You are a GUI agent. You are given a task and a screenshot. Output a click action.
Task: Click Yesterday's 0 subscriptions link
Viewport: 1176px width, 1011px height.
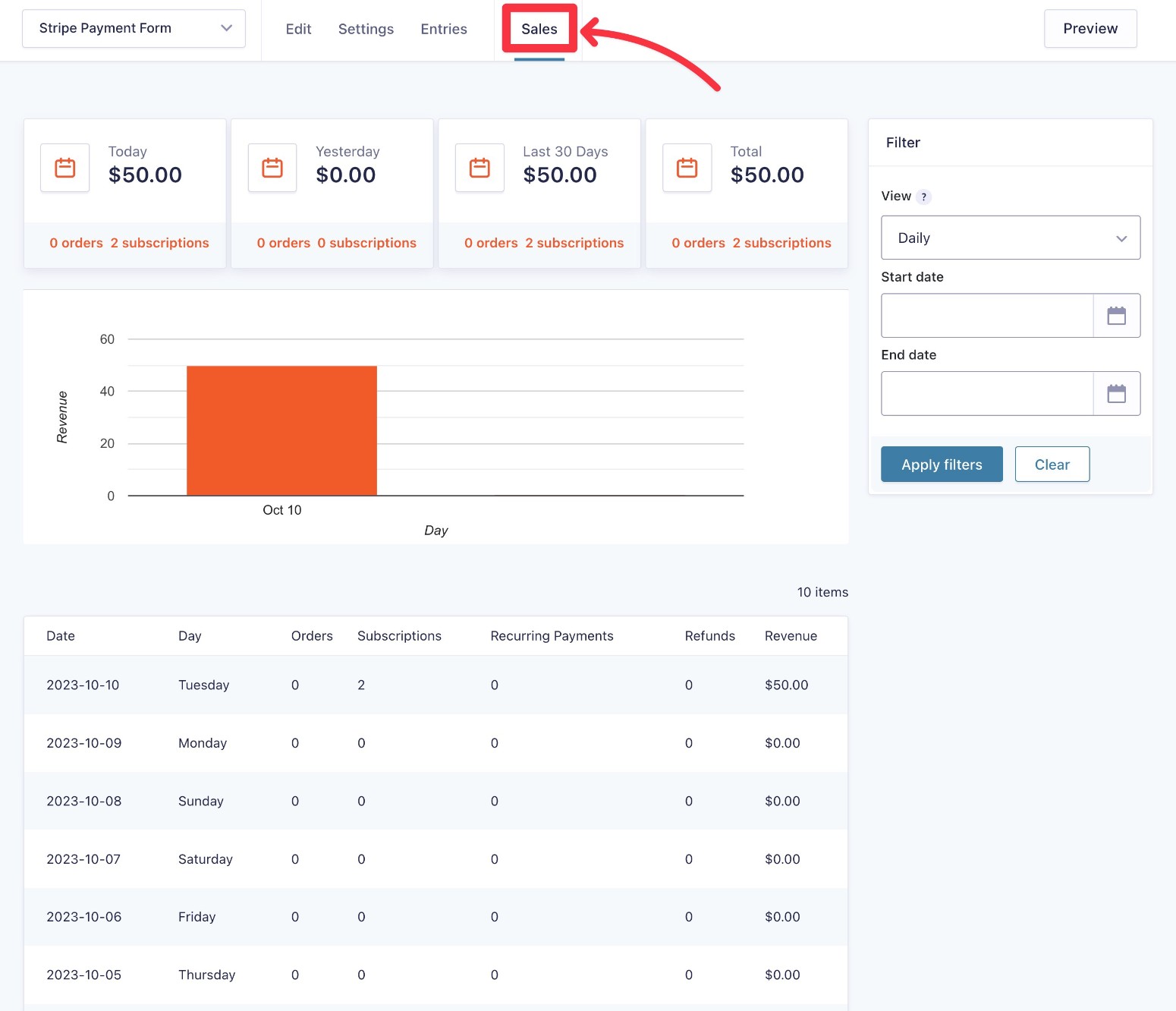tap(366, 243)
